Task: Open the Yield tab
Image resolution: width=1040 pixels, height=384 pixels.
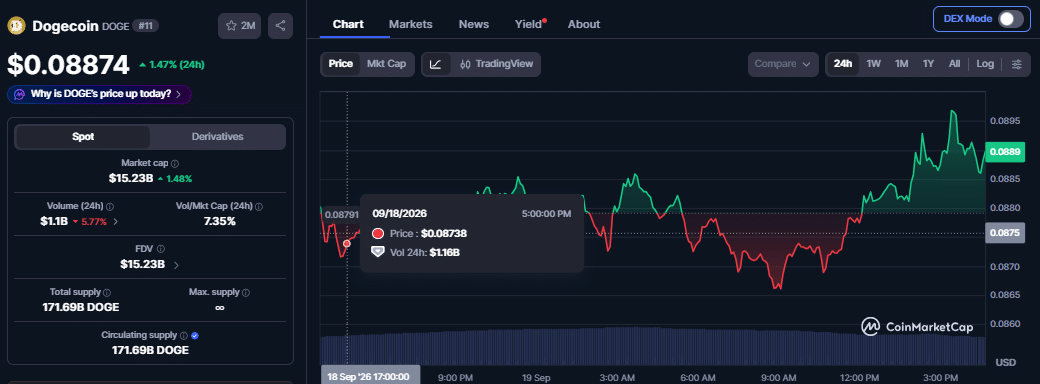Action: [x=529, y=25]
